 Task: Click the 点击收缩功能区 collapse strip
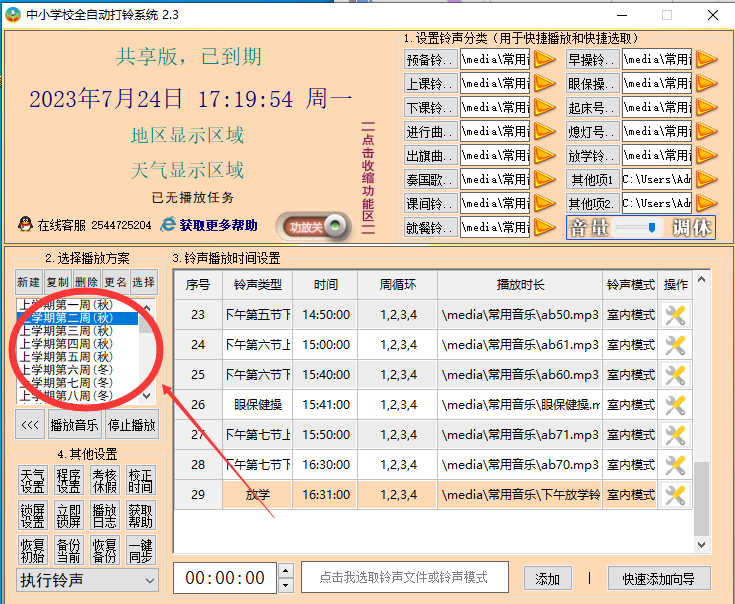click(x=367, y=180)
